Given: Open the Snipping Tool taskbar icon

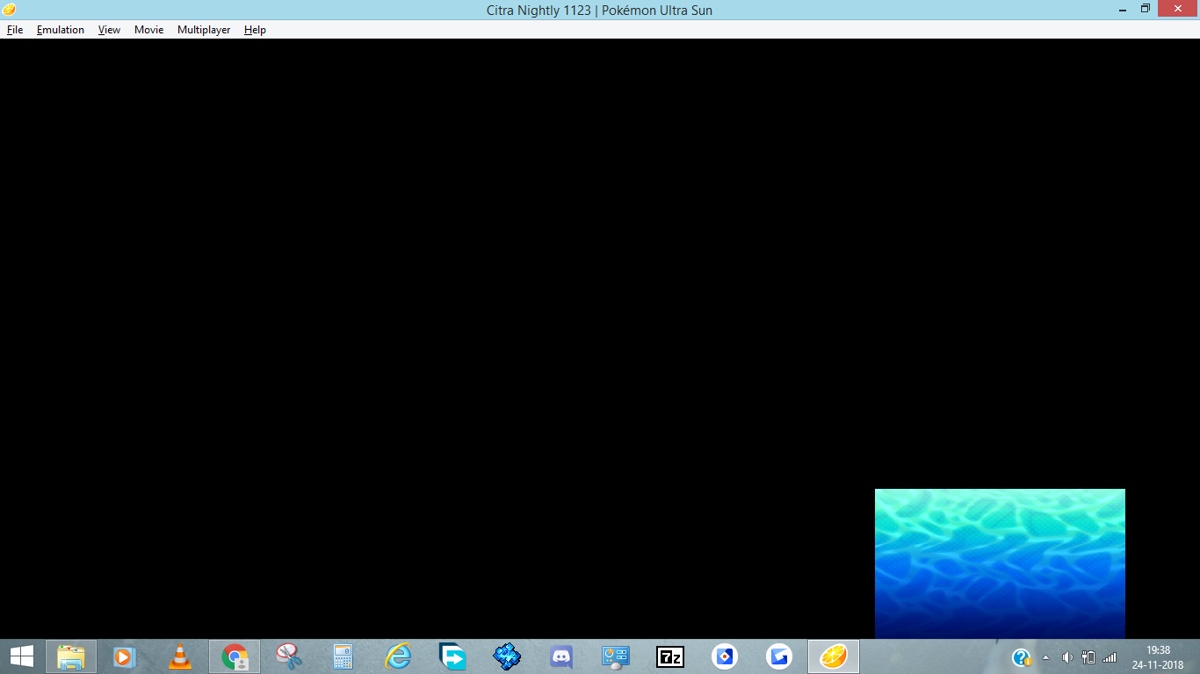Looking at the screenshot, I should (x=289, y=657).
